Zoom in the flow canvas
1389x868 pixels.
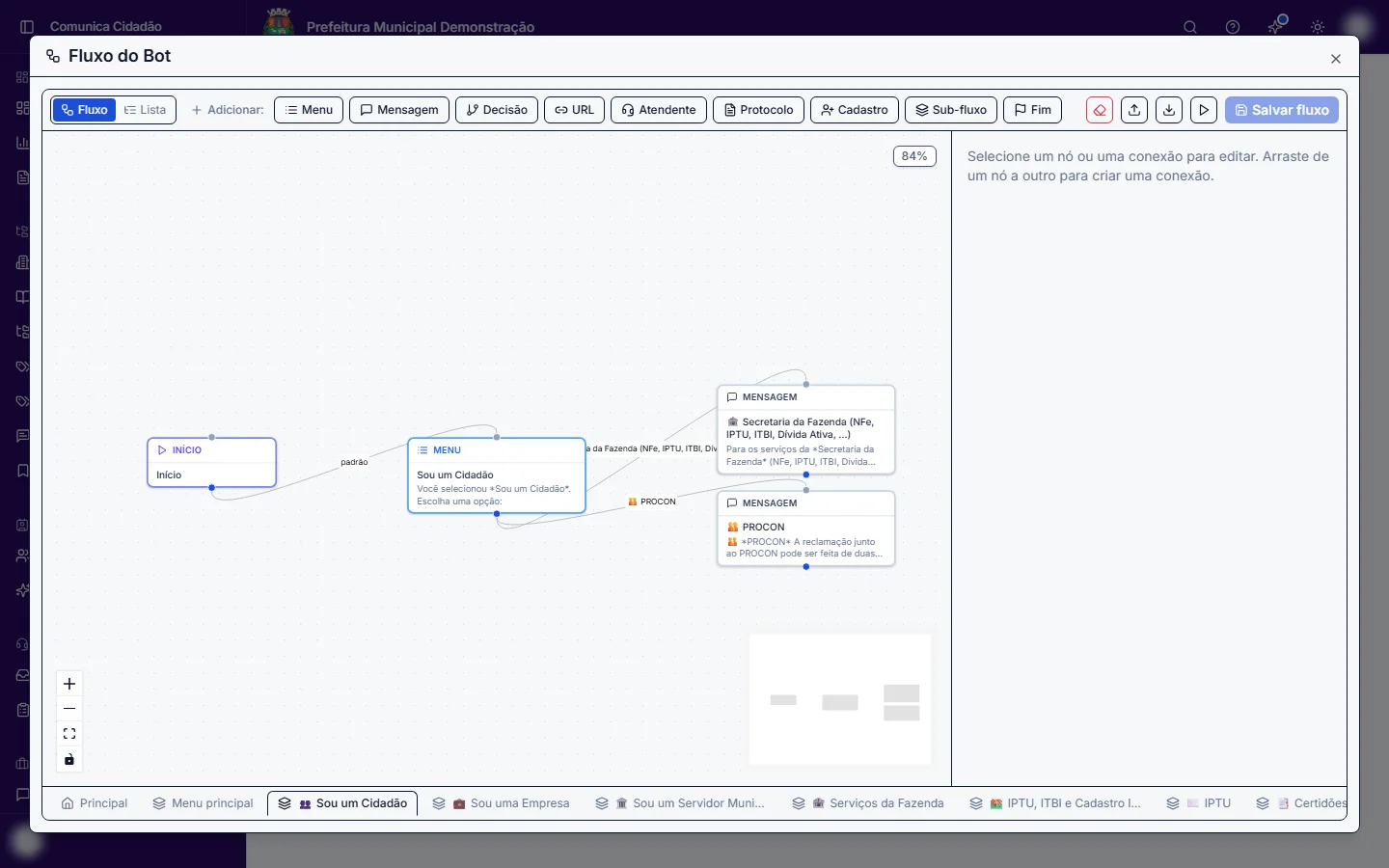pos(69,684)
